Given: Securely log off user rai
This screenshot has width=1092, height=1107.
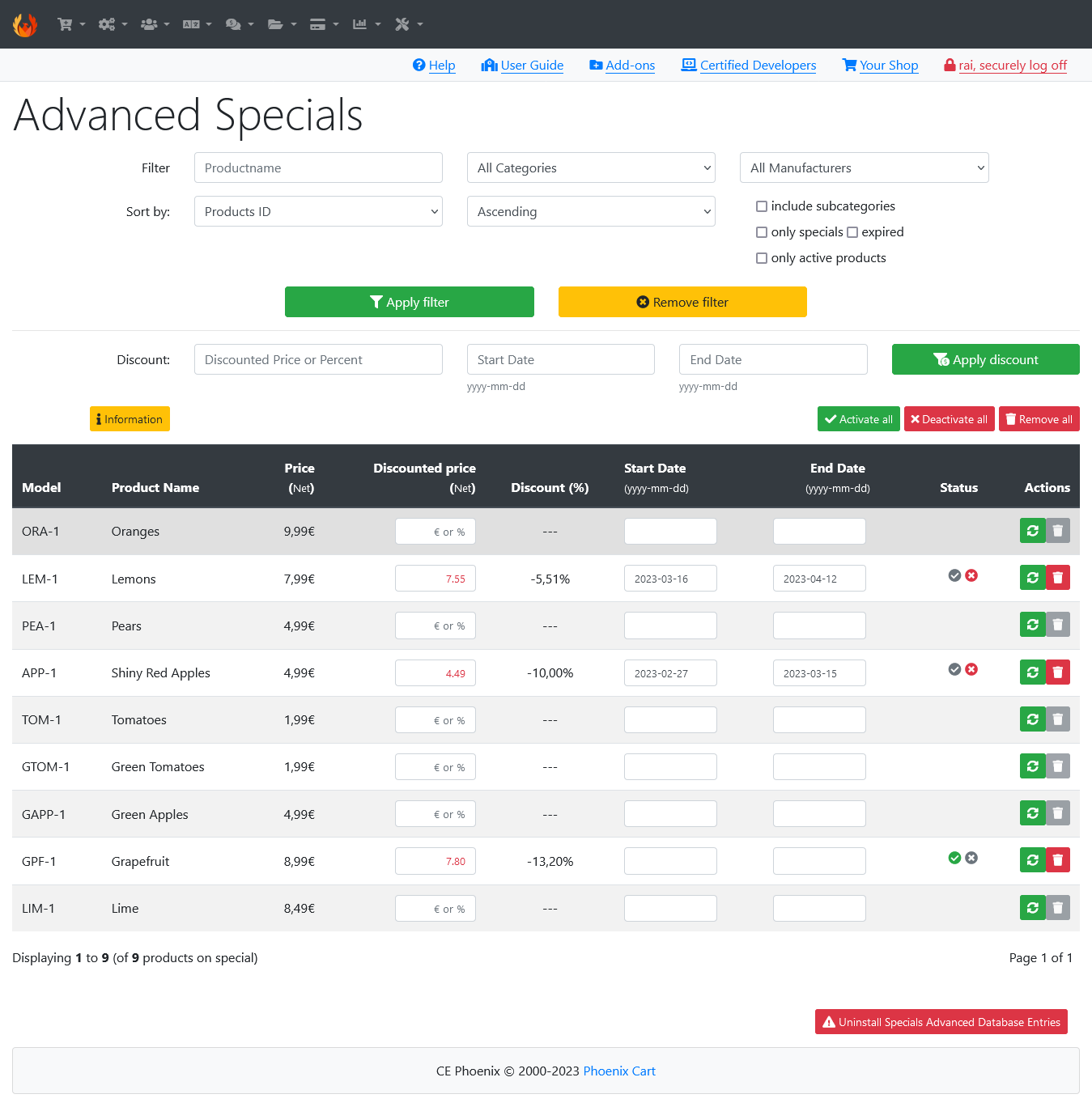Looking at the screenshot, I should click(x=1005, y=66).
